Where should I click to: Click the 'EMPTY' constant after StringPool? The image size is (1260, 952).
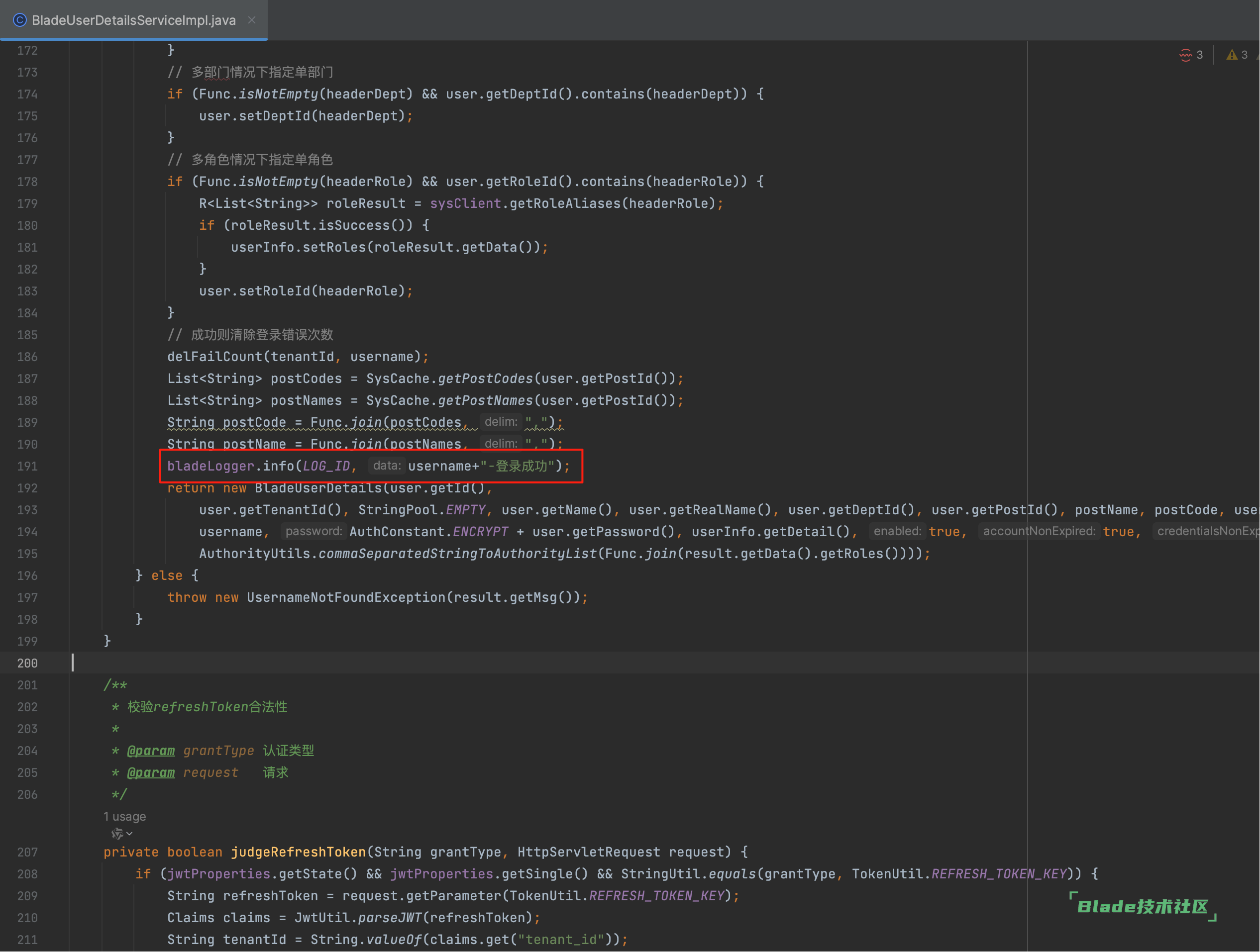465,510
